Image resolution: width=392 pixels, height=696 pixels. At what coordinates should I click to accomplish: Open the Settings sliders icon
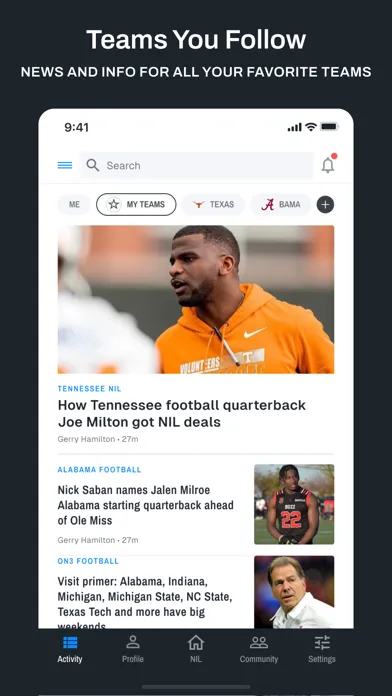tap(322, 642)
